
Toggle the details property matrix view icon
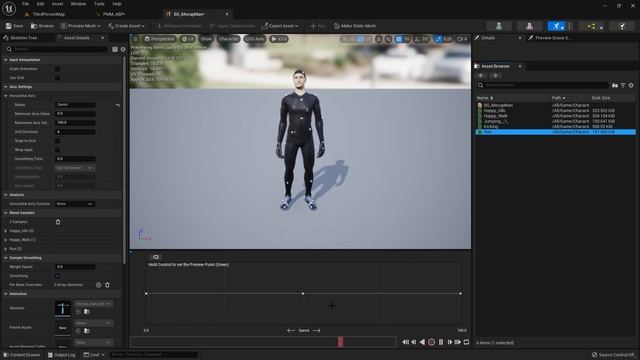pos(115,49)
